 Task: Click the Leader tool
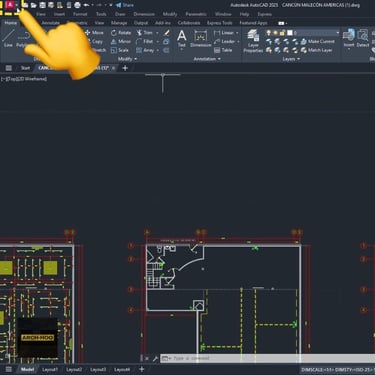coord(224,41)
